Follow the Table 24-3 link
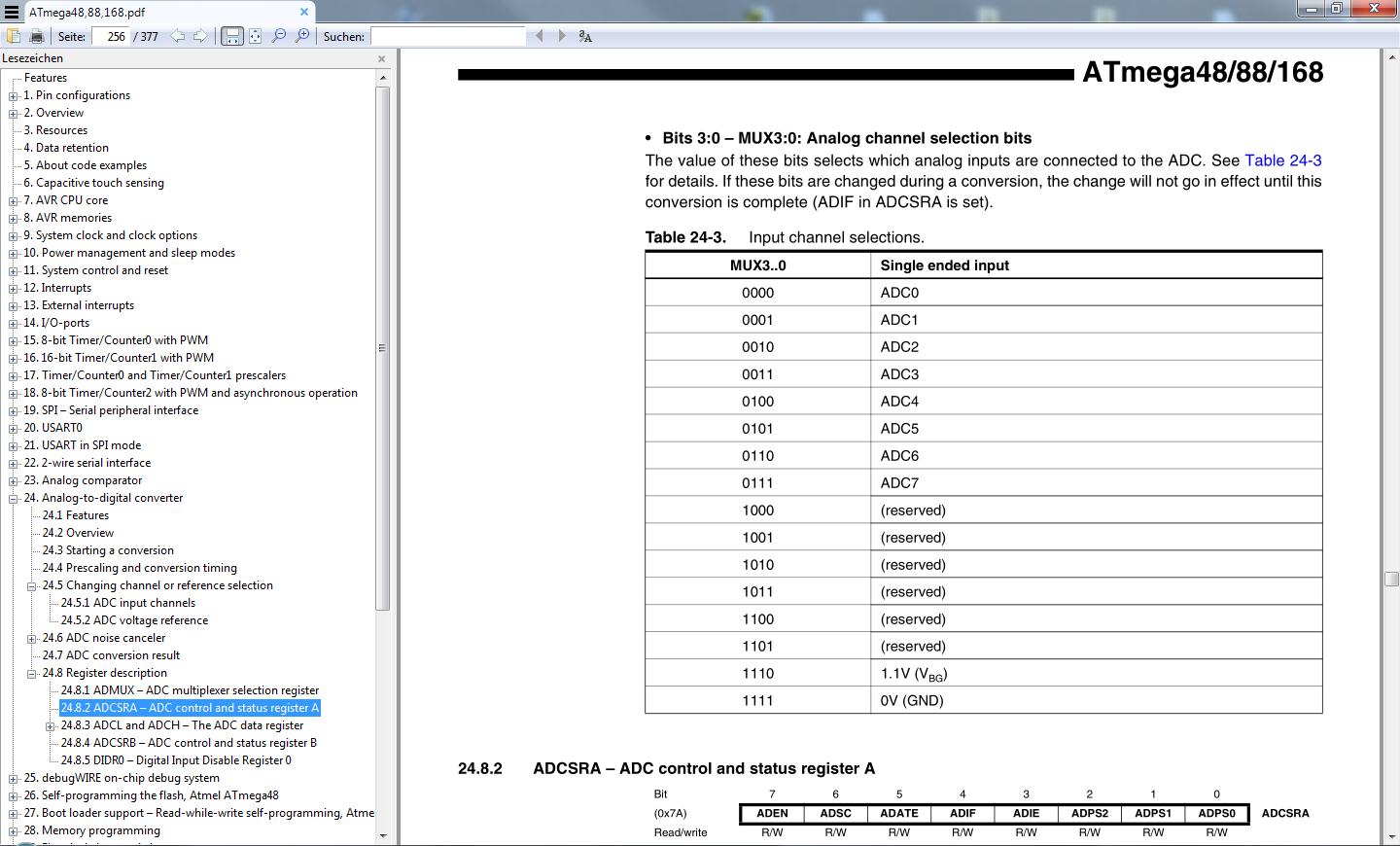 tap(1282, 160)
